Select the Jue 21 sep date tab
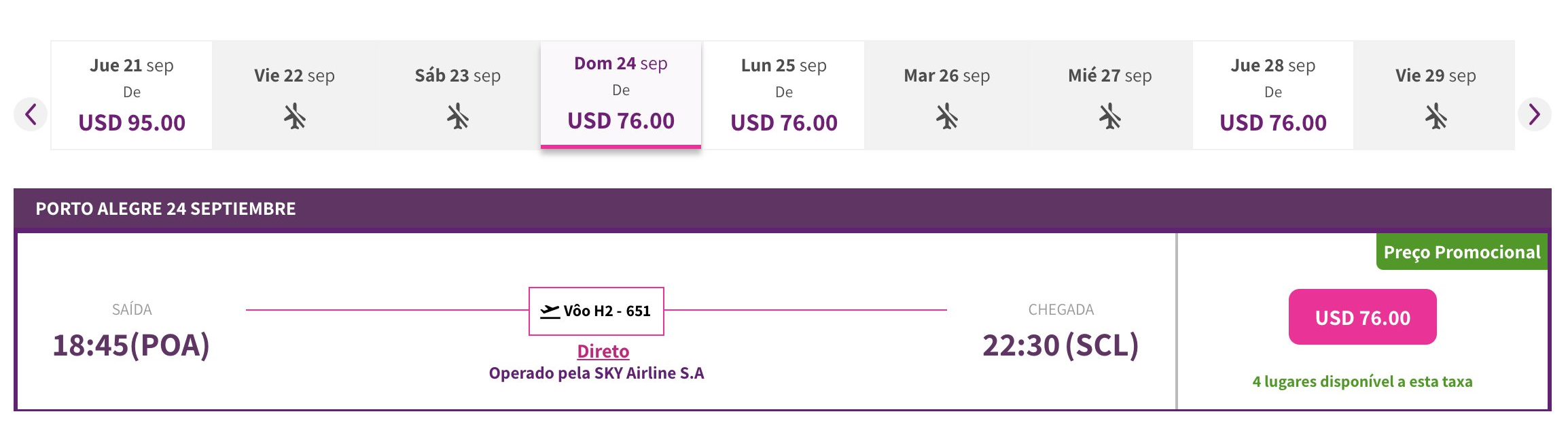The height and width of the screenshot is (431, 1568). pyautogui.click(x=132, y=95)
